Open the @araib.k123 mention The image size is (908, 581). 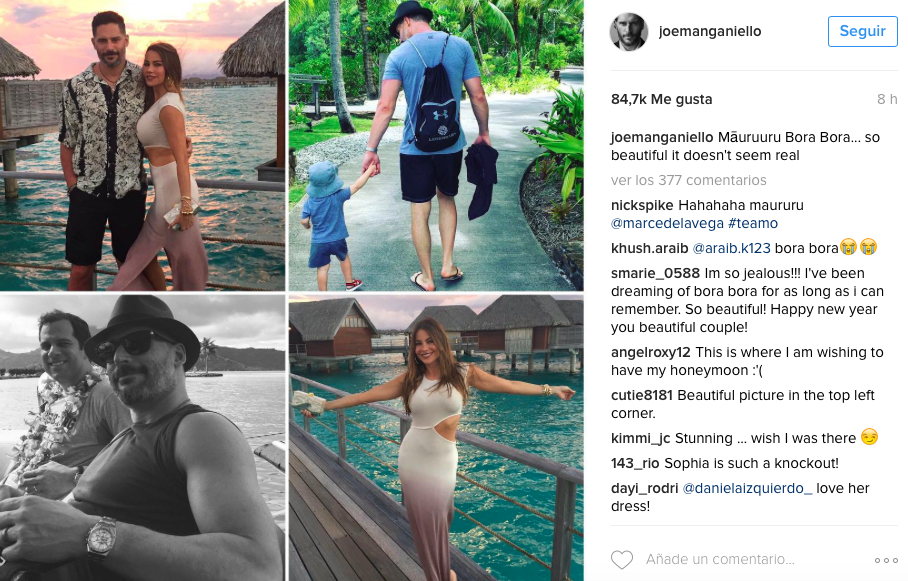[731, 249]
